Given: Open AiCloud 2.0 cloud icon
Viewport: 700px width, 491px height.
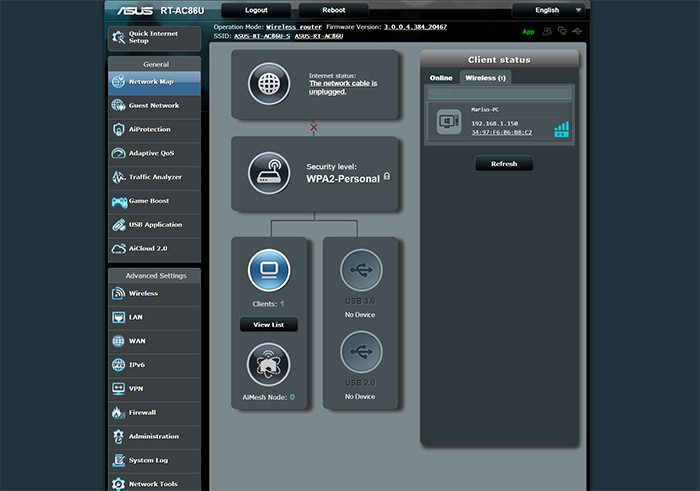Looking at the screenshot, I should 118,249.
